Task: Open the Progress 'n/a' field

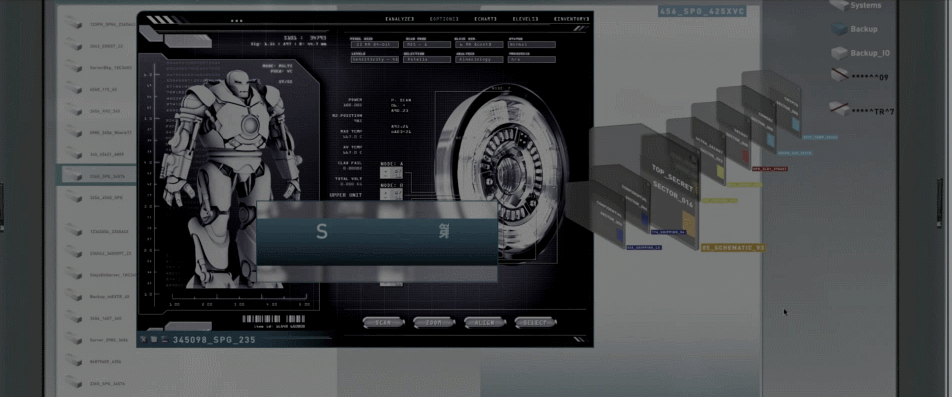Action: [x=531, y=59]
